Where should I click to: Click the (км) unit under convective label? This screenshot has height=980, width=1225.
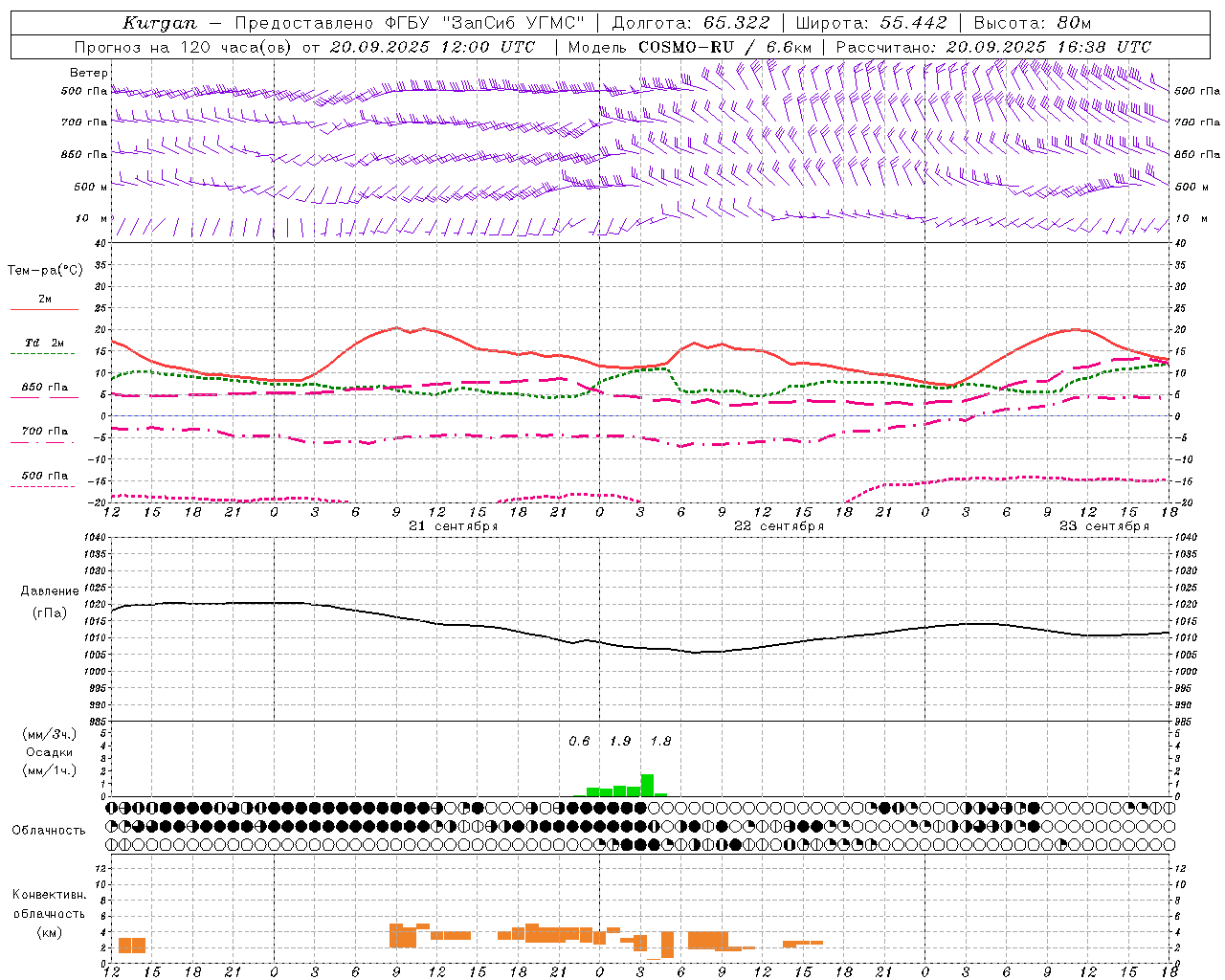pos(49,932)
